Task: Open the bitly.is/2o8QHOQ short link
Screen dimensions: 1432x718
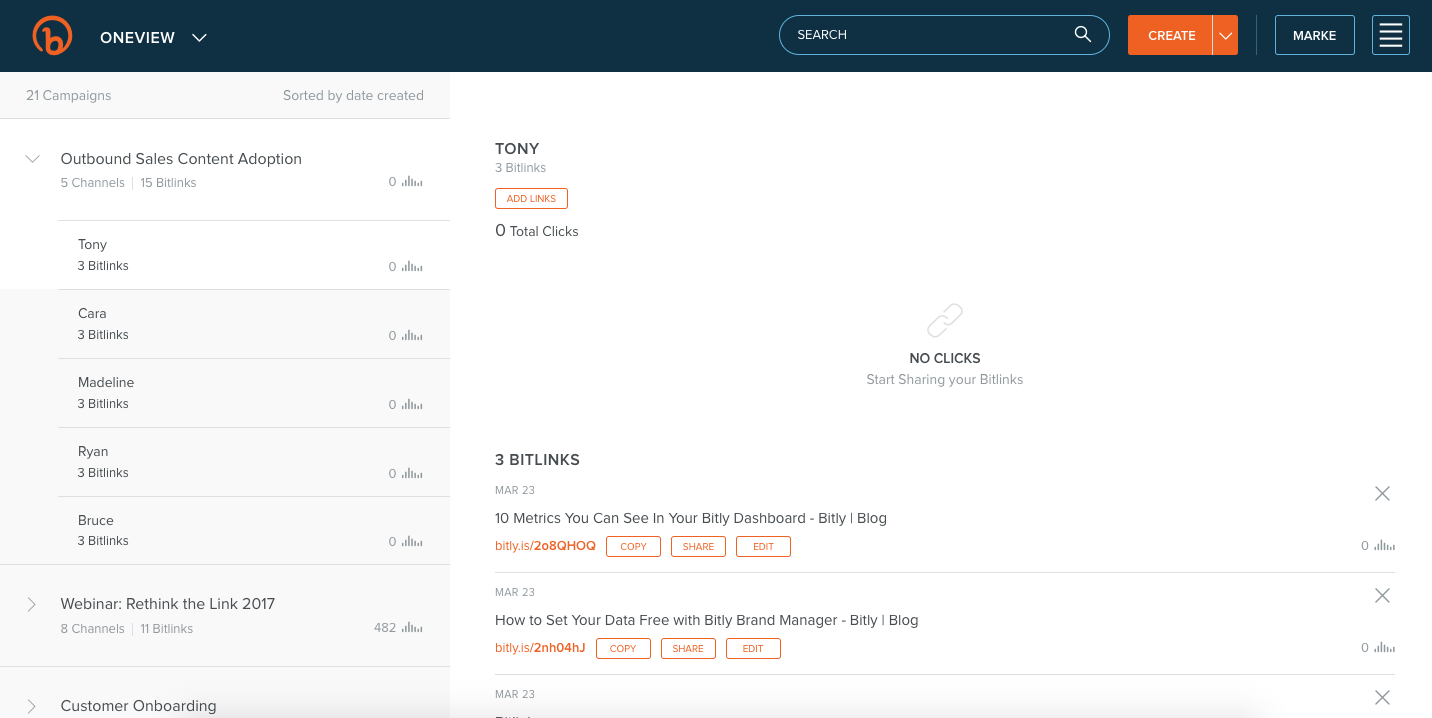Action: [x=545, y=546]
